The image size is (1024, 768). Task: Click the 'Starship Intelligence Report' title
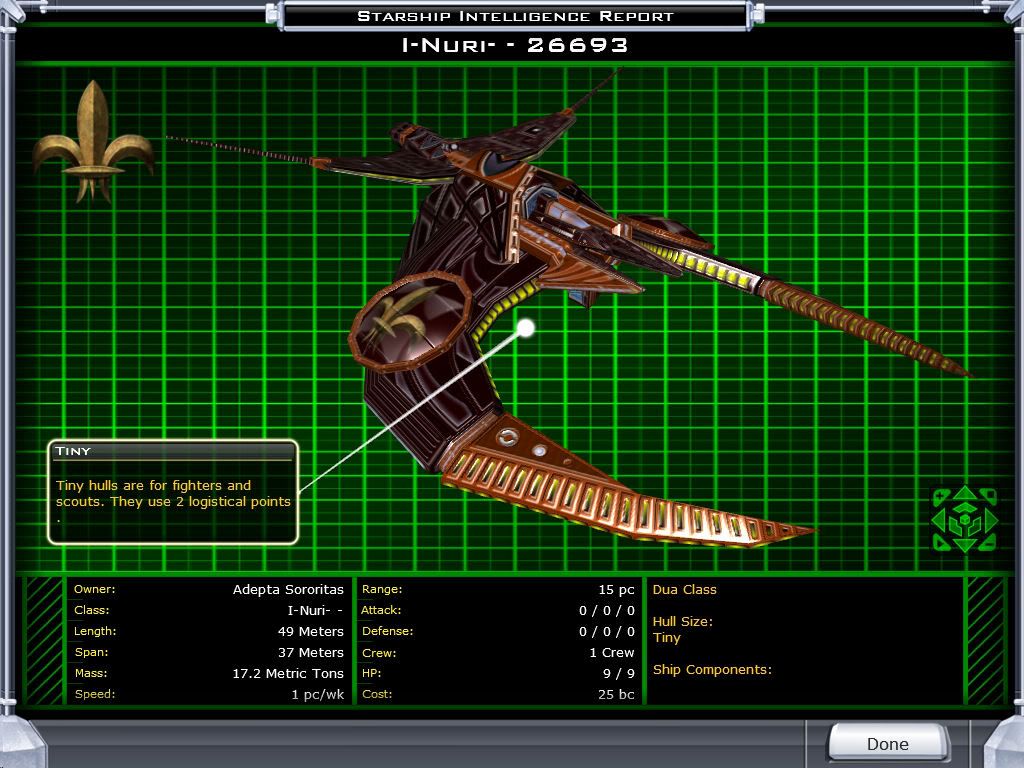[x=515, y=16]
